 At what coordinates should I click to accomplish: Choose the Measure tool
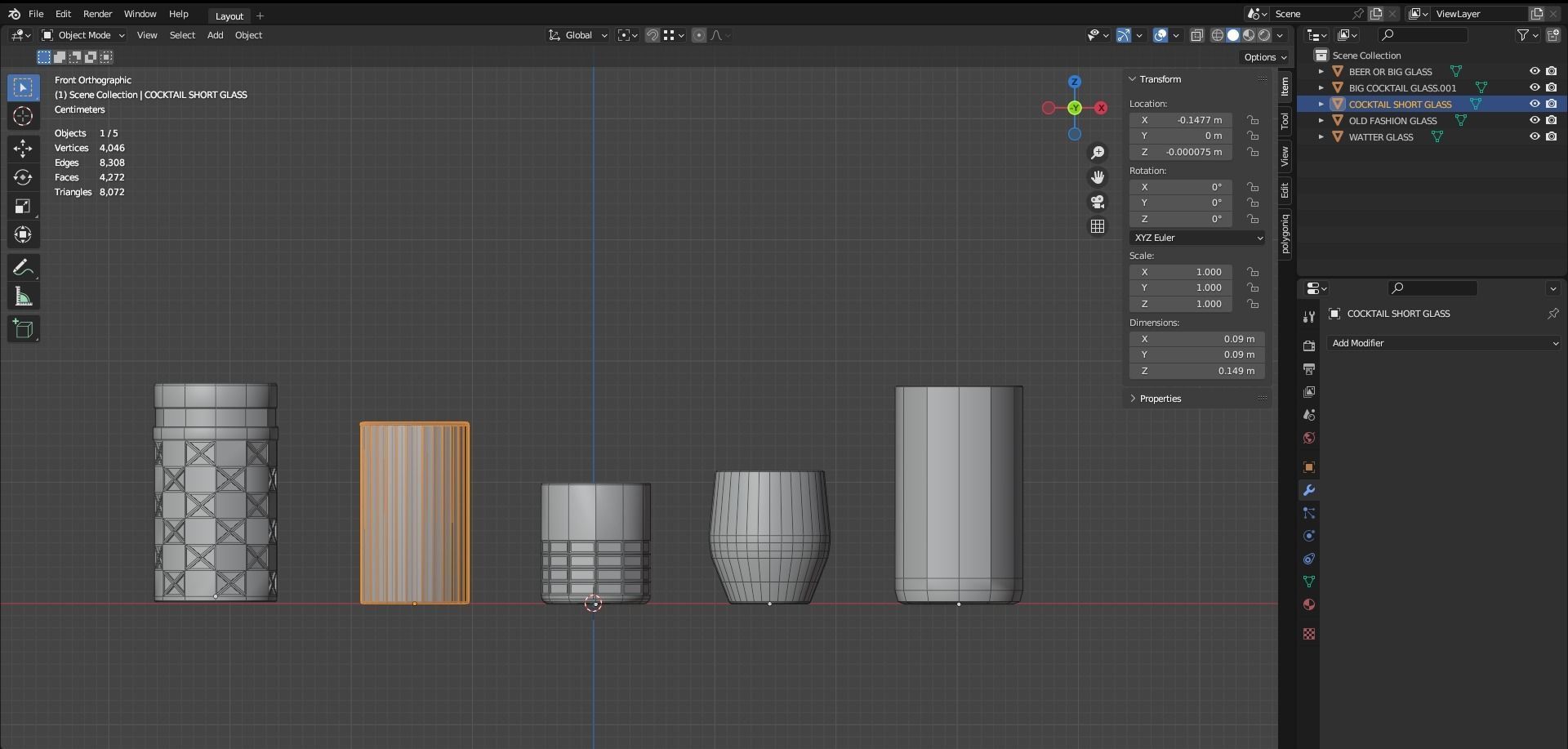[23, 297]
